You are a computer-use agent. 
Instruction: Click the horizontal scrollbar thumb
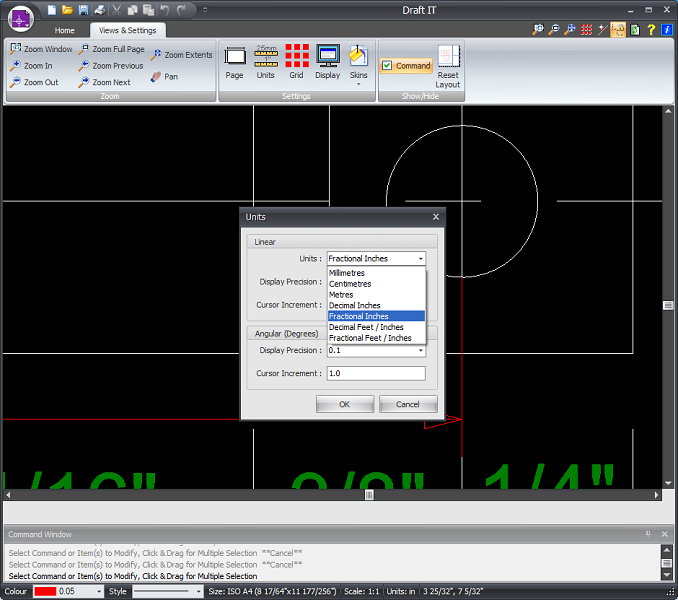[x=369, y=495]
